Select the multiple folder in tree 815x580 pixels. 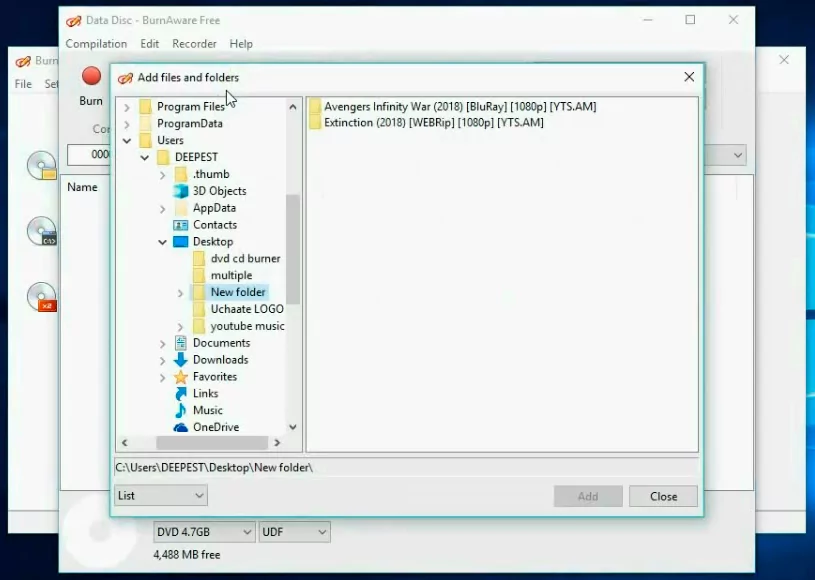click(x=231, y=275)
